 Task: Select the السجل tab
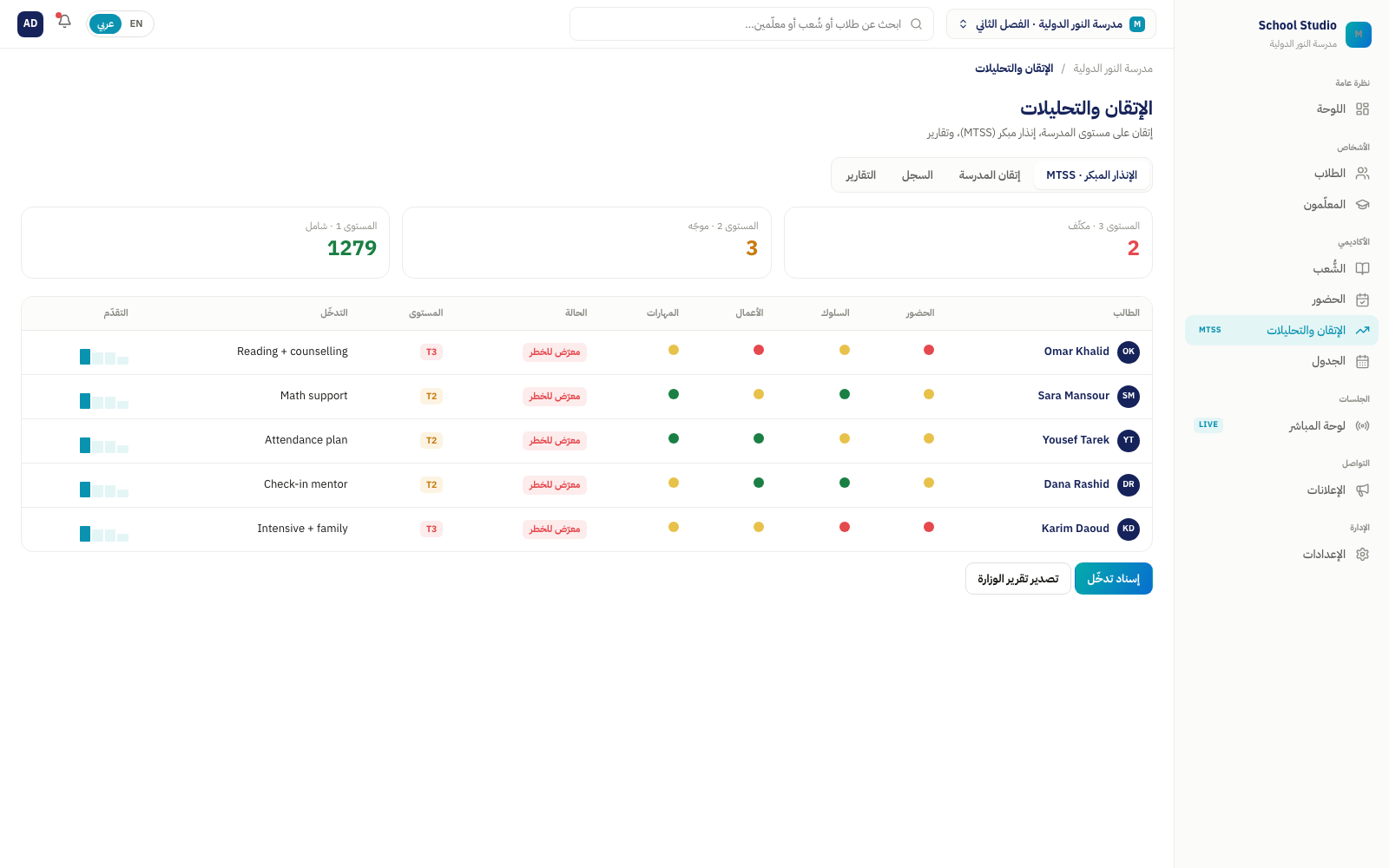[918, 175]
